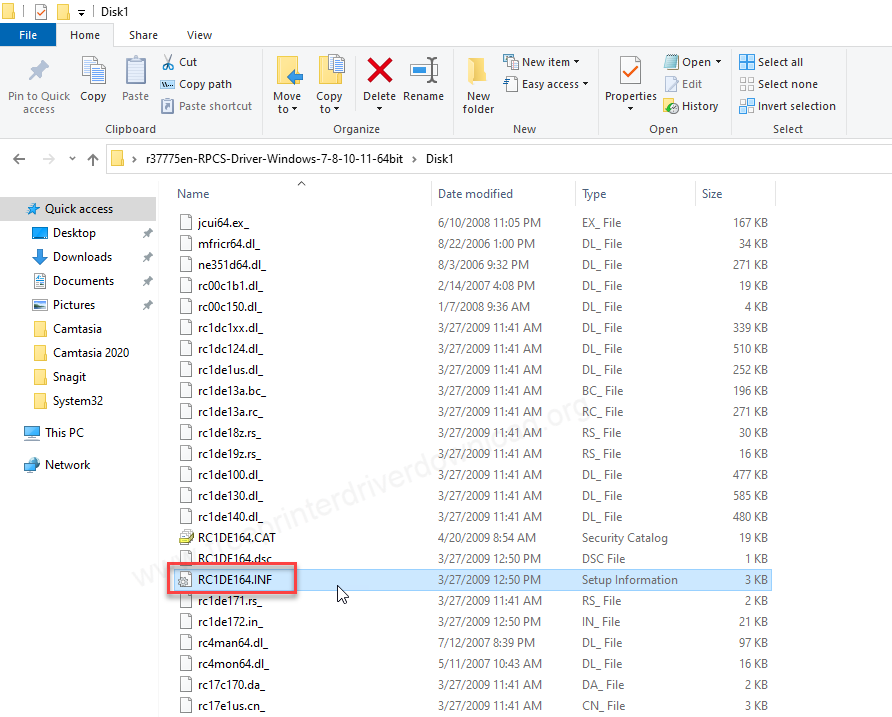
Task: Click the Delete red X icon
Action: (x=379, y=71)
